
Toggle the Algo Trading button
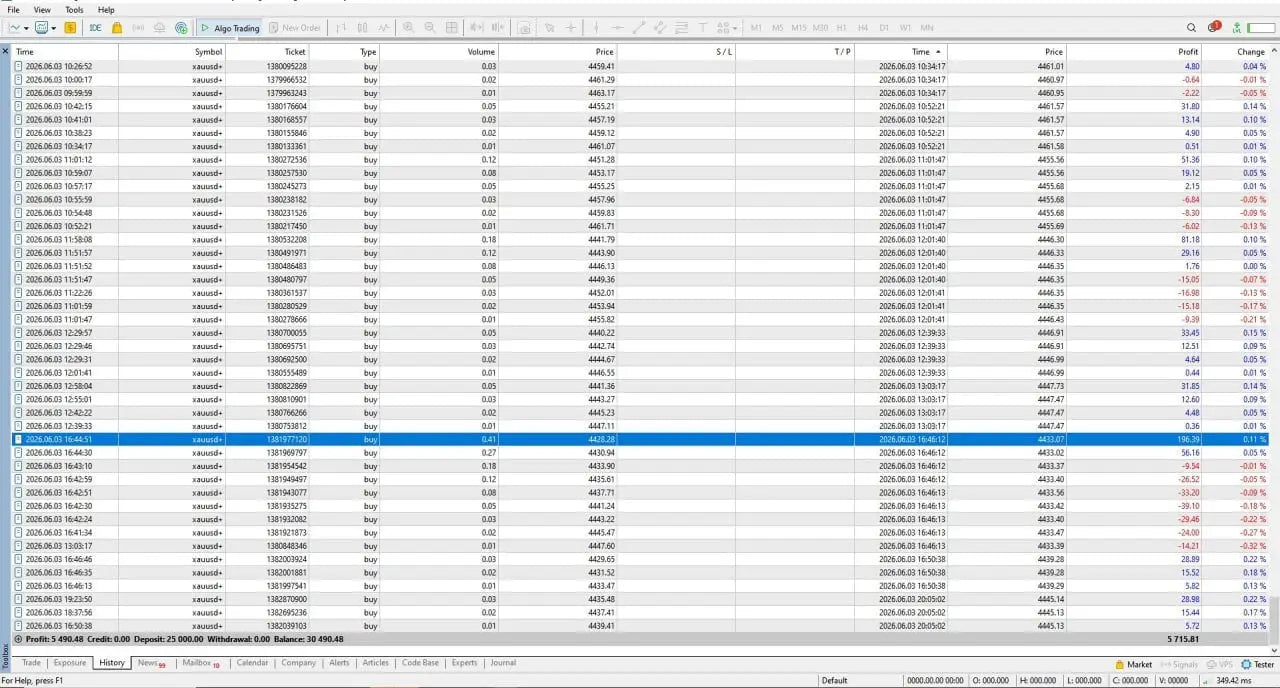point(230,28)
